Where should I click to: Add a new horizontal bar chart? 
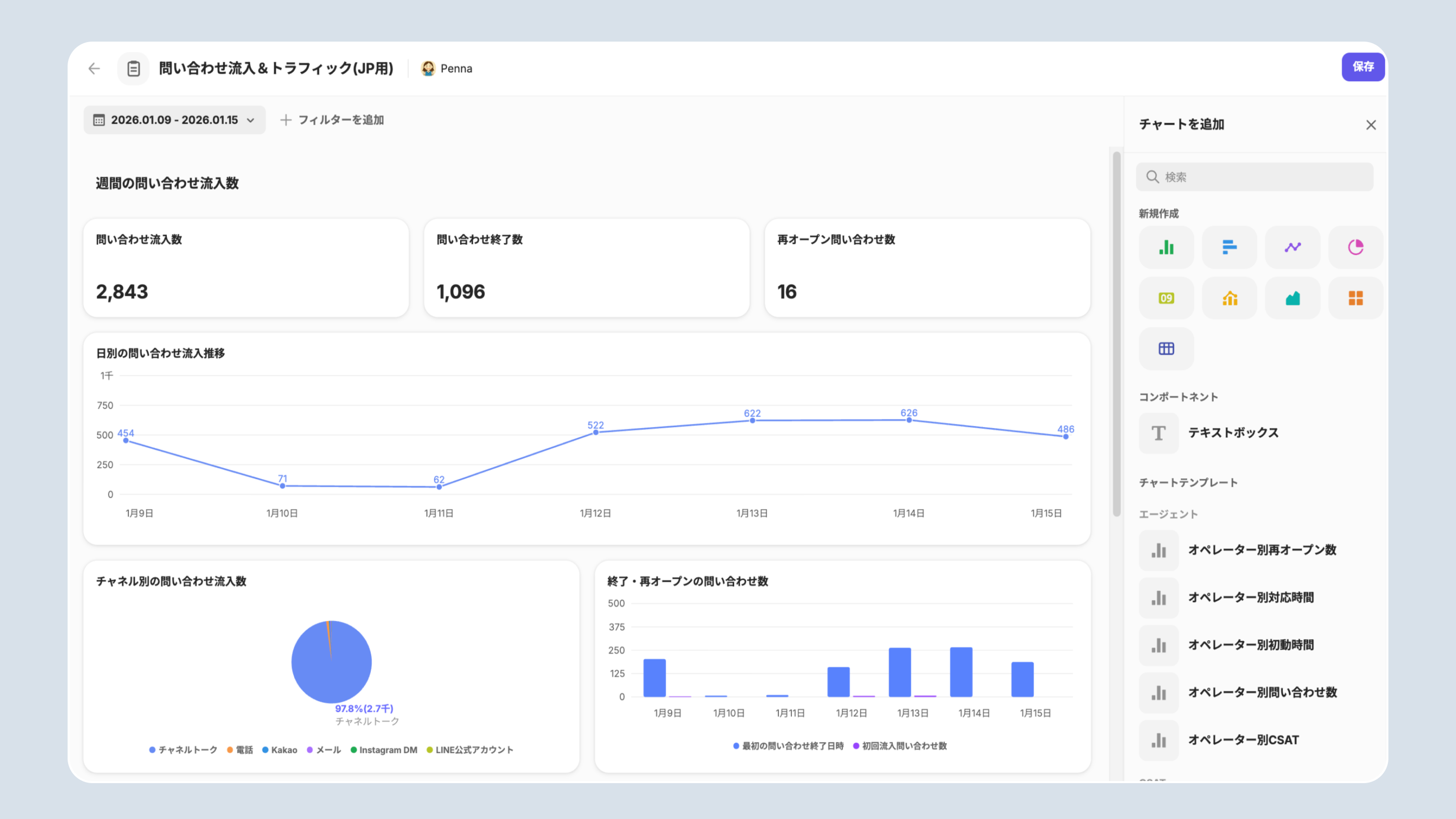[x=1229, y=247]
